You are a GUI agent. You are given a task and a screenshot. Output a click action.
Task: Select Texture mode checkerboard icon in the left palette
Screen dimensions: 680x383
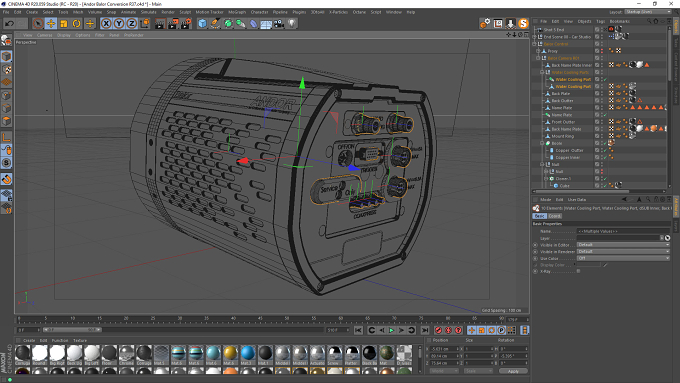coord(6,69)
